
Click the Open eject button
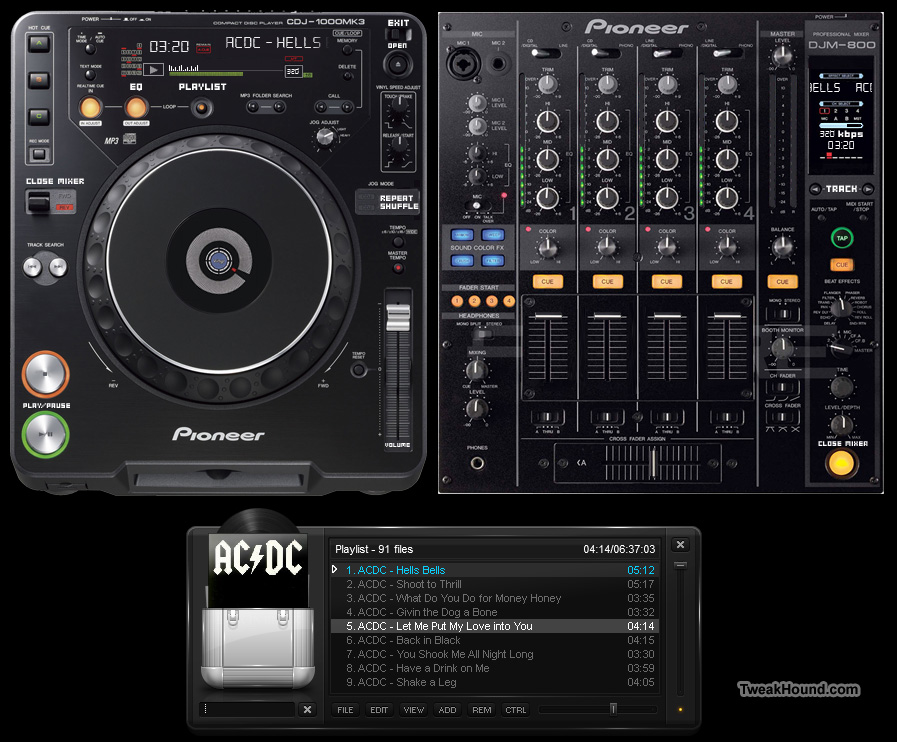(x=397, y=64)
